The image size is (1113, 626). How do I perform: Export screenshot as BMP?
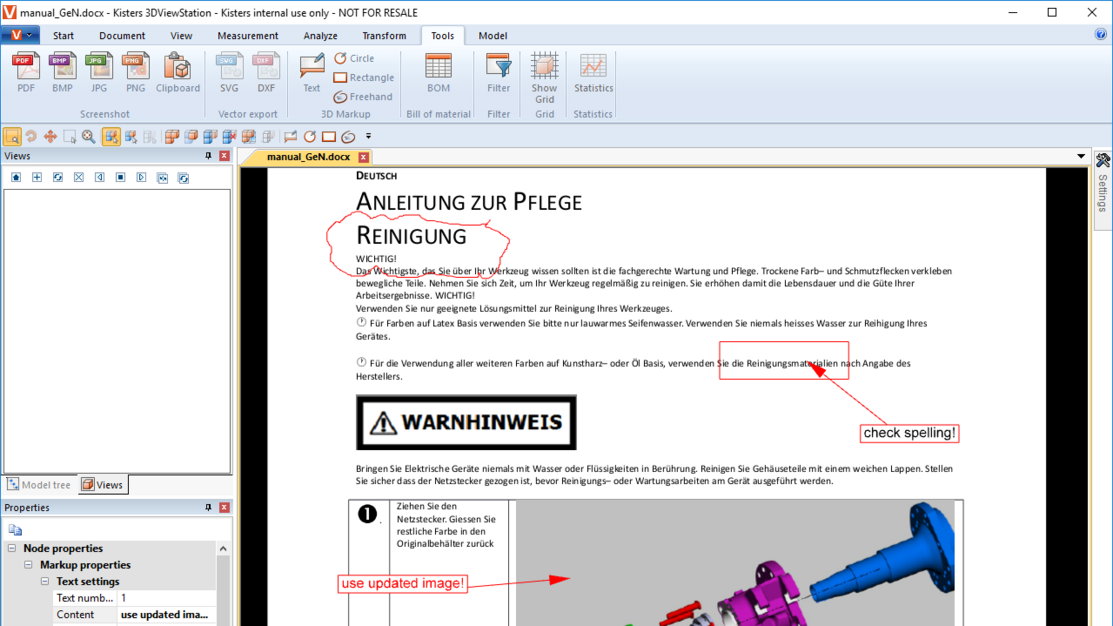click(62, 72)
